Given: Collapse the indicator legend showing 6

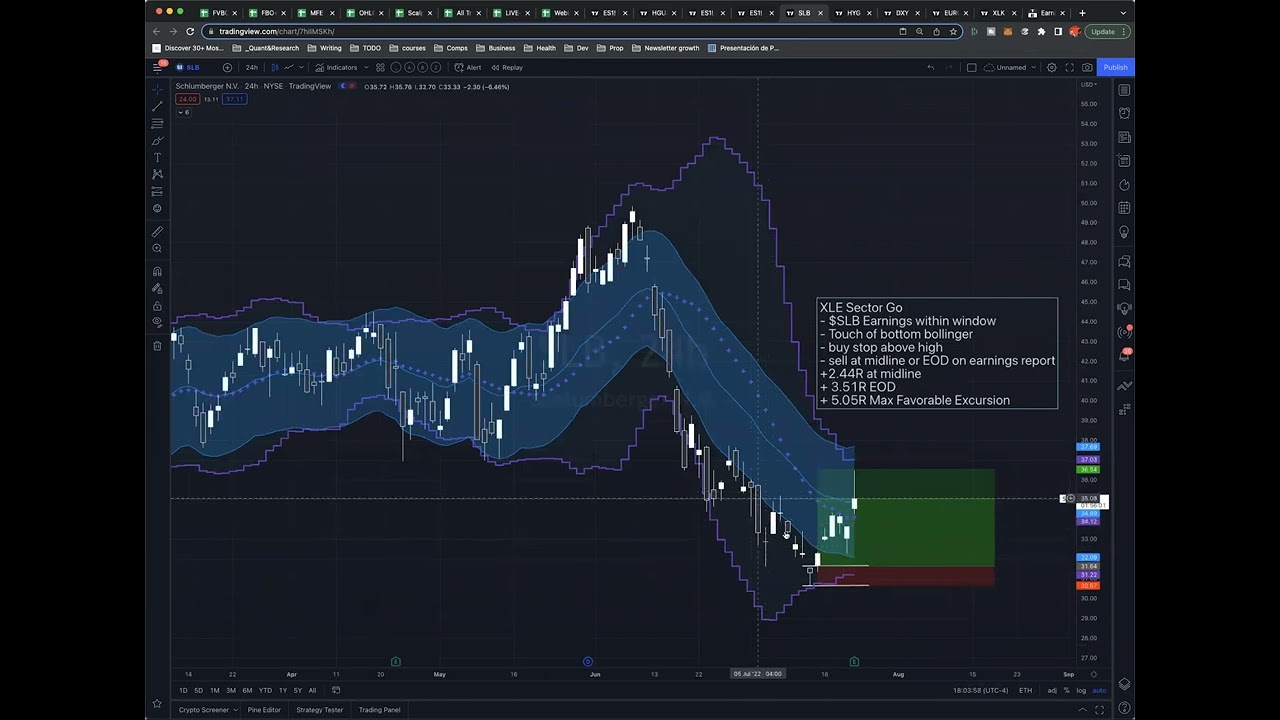Looking at the screenshot, I should [x=184, y=112].
